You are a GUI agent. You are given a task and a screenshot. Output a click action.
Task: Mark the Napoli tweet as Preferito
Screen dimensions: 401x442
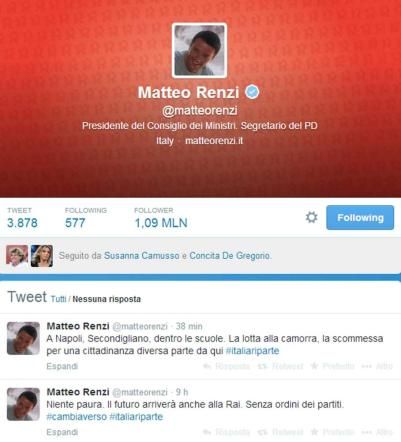(x=332, y=366)
